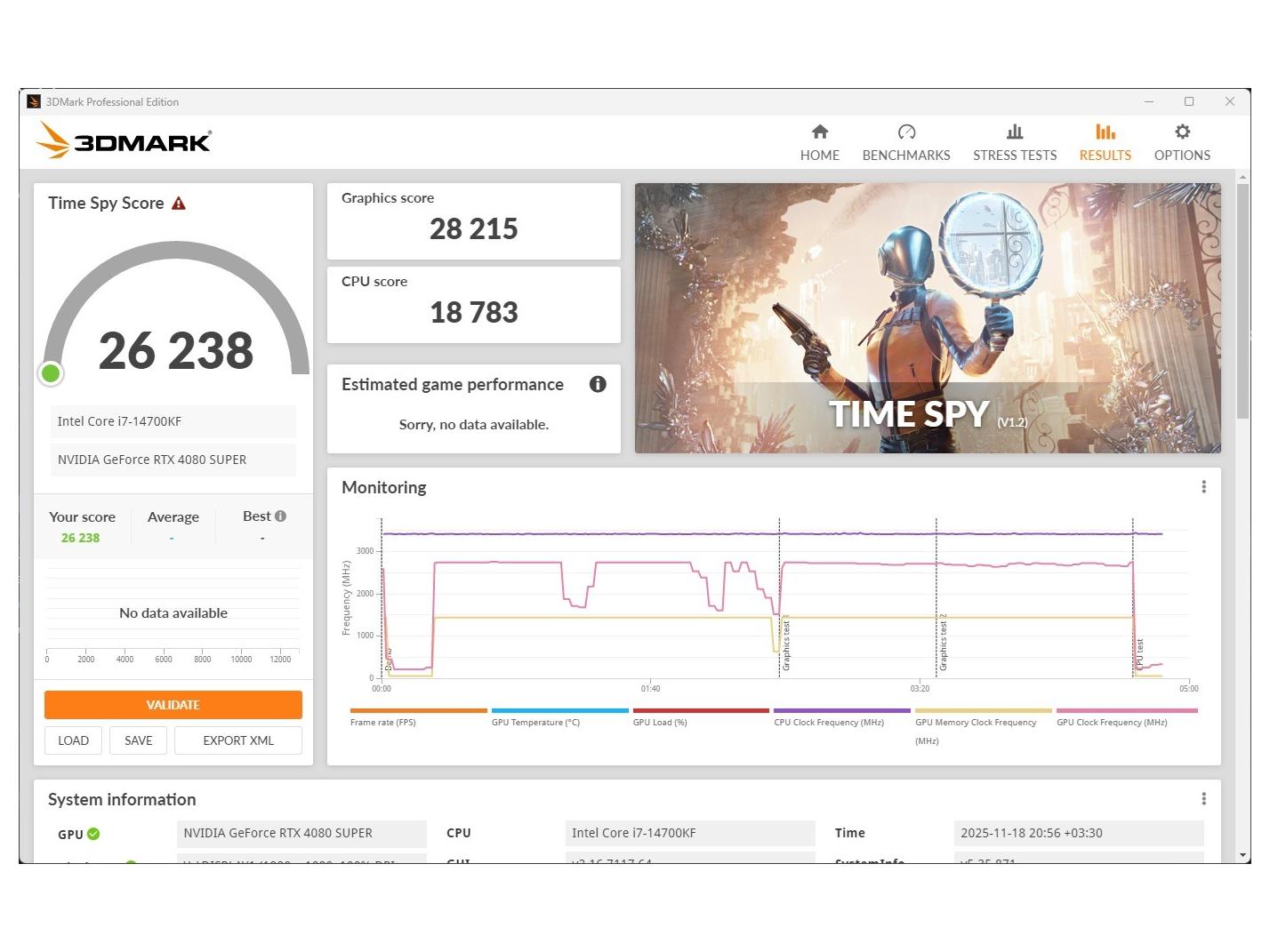Open Options gear icon
The image size is (1270, 952).
click(1181, 132)
